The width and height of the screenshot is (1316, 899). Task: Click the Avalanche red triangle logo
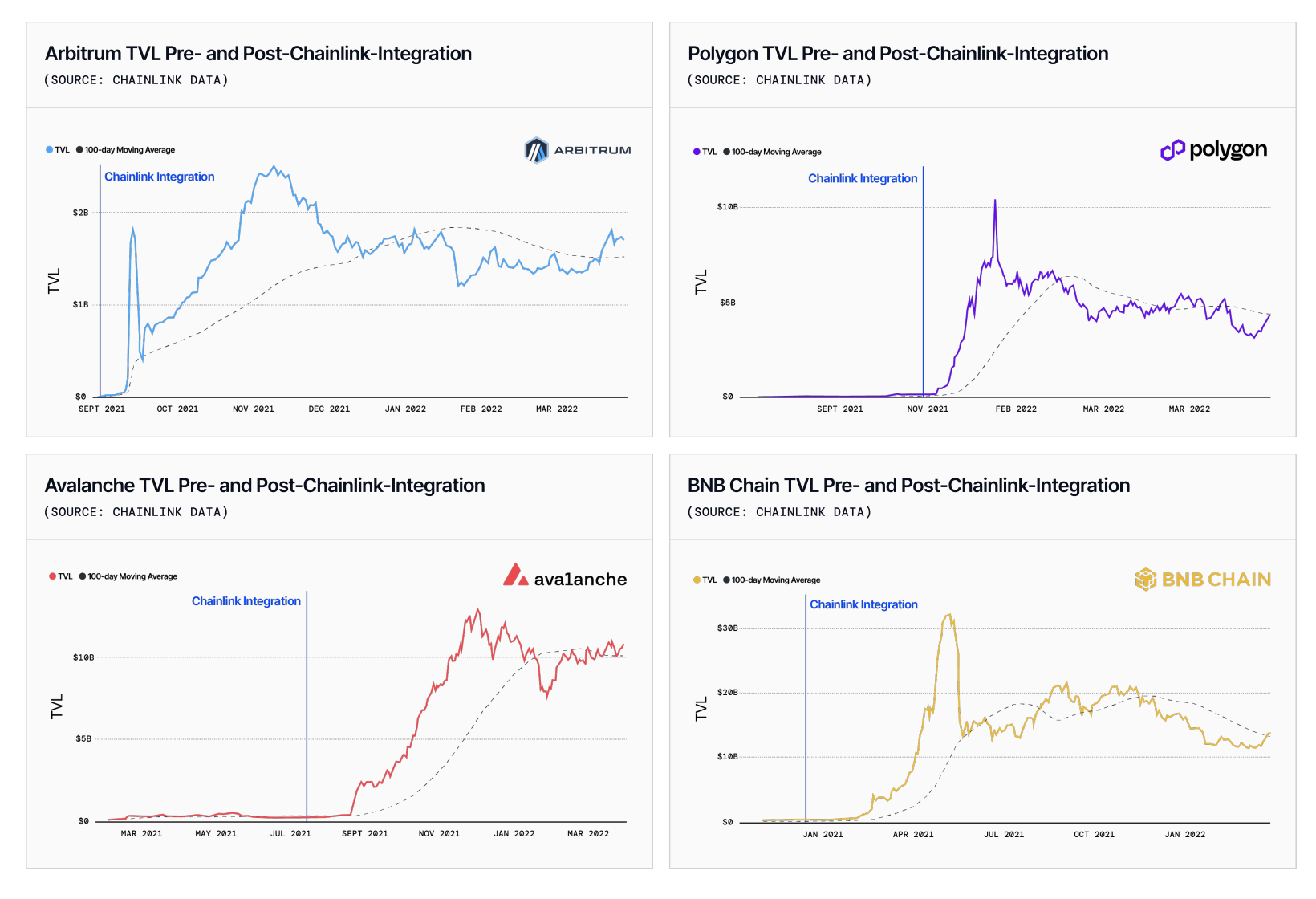(x=515, y=575)
